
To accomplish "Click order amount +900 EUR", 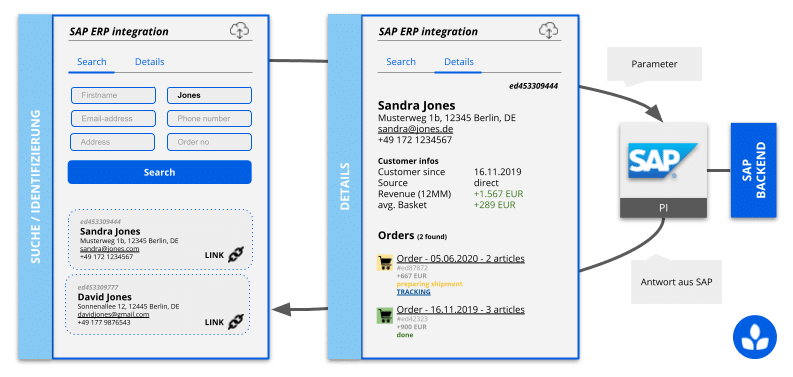I will 412,327.
